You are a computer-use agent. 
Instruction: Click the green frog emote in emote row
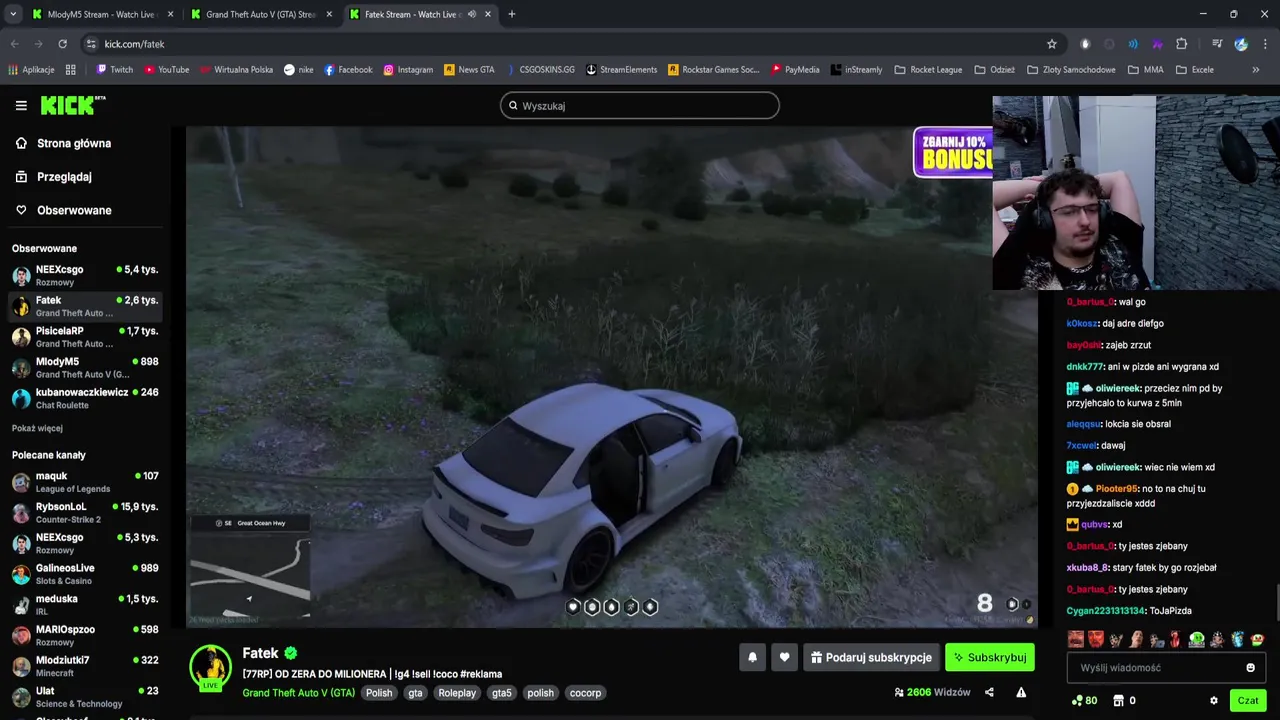click(x=1196, y=640)
